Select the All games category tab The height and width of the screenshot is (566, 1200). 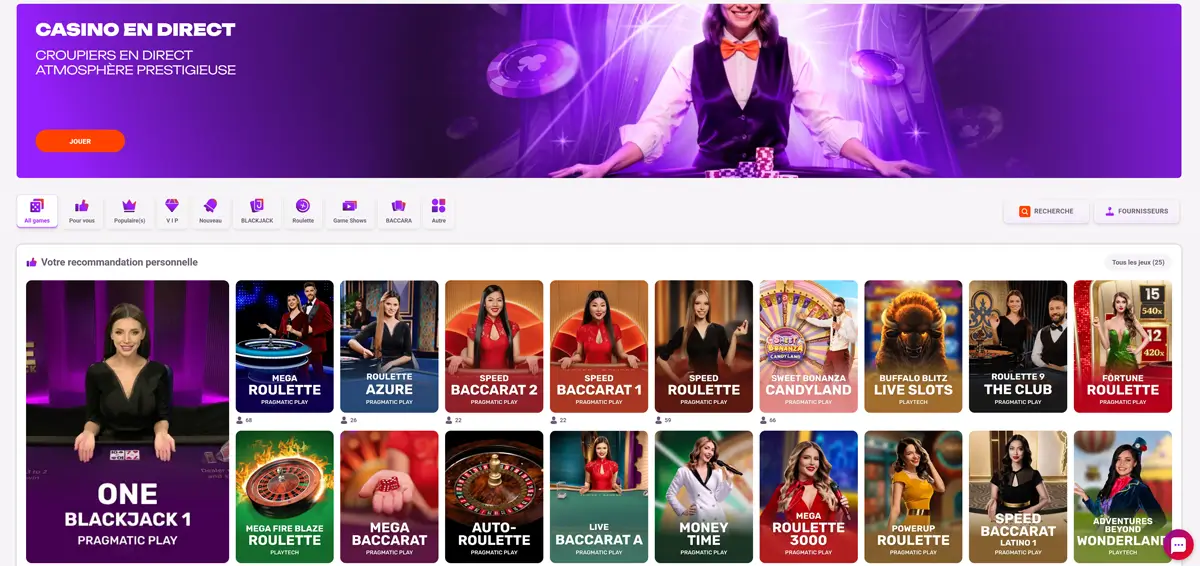click(37, 211)
